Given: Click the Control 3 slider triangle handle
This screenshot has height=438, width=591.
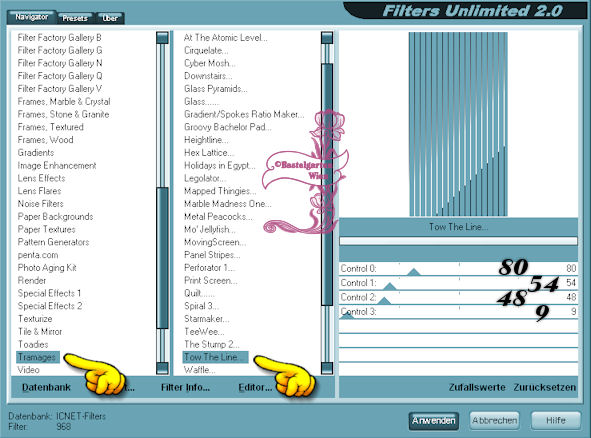Looking at the screenshot, I should [x=347, y=315].
